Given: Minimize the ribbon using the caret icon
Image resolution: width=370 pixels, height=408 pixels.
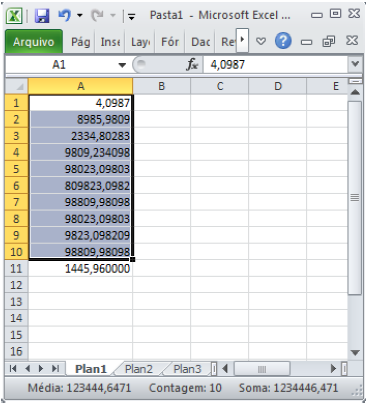Looking at the screenshot, I should 261,41.
